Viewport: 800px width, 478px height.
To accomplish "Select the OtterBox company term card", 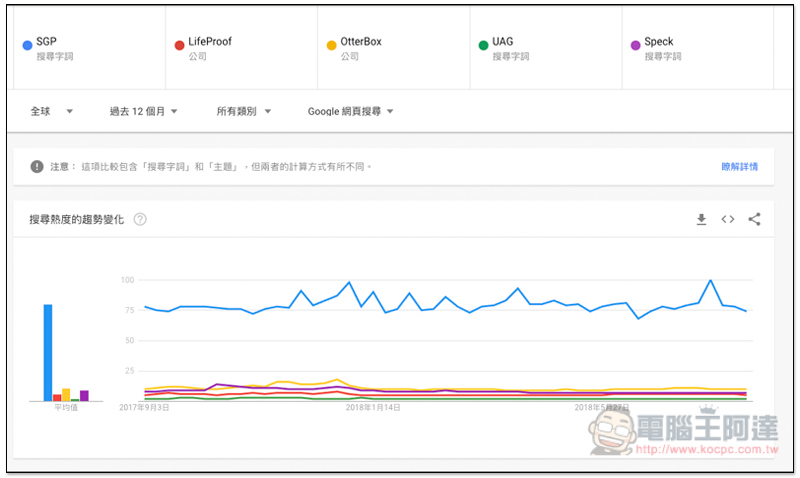I will (393, 48).
